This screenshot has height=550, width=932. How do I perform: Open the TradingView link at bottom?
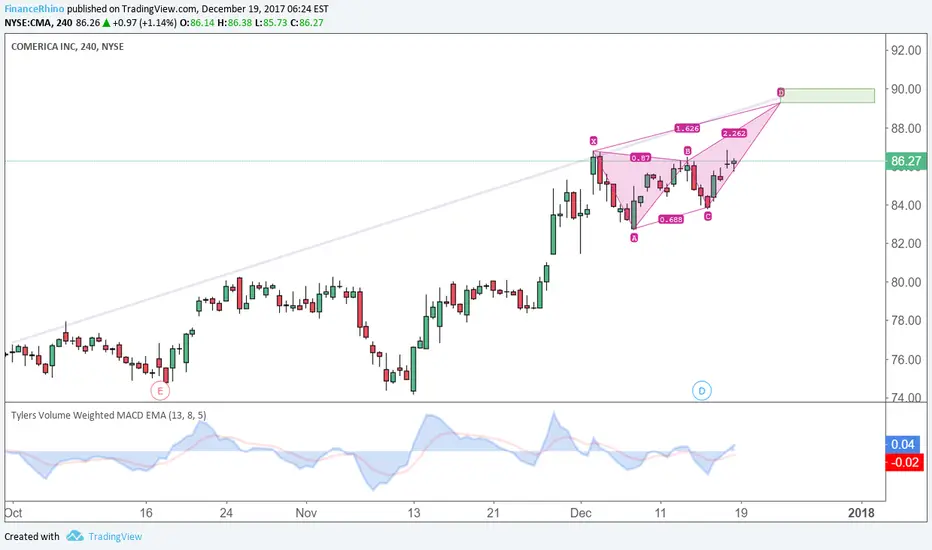(x=115, y=536)
